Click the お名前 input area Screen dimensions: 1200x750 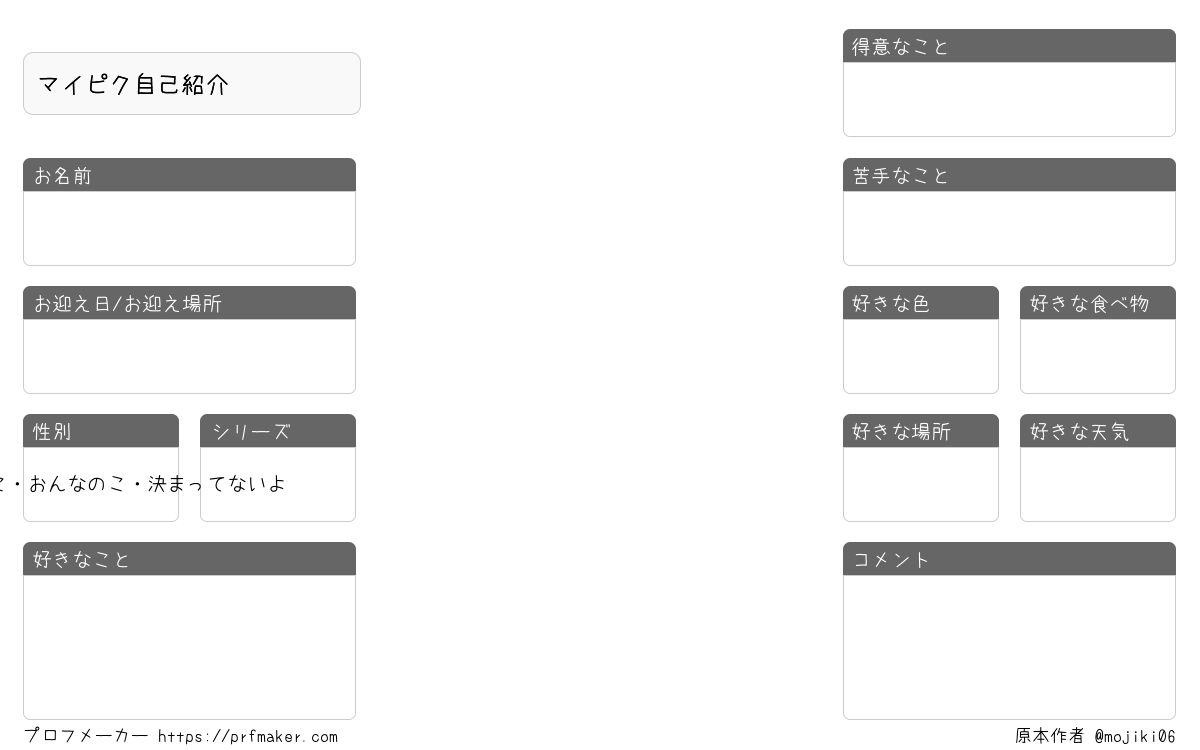189,228
